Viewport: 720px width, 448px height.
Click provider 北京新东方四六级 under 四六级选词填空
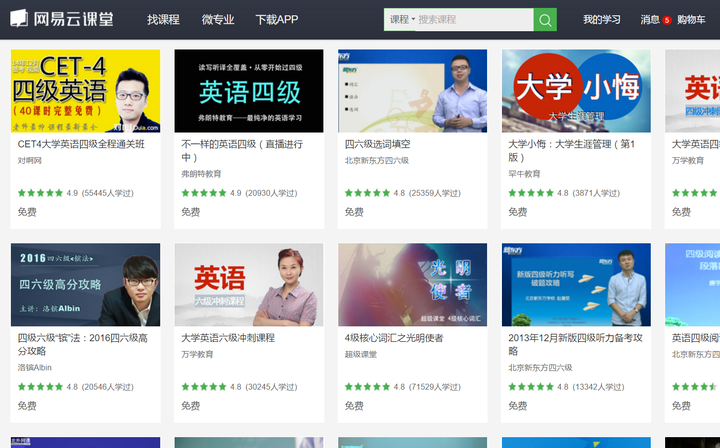[377, 161]
